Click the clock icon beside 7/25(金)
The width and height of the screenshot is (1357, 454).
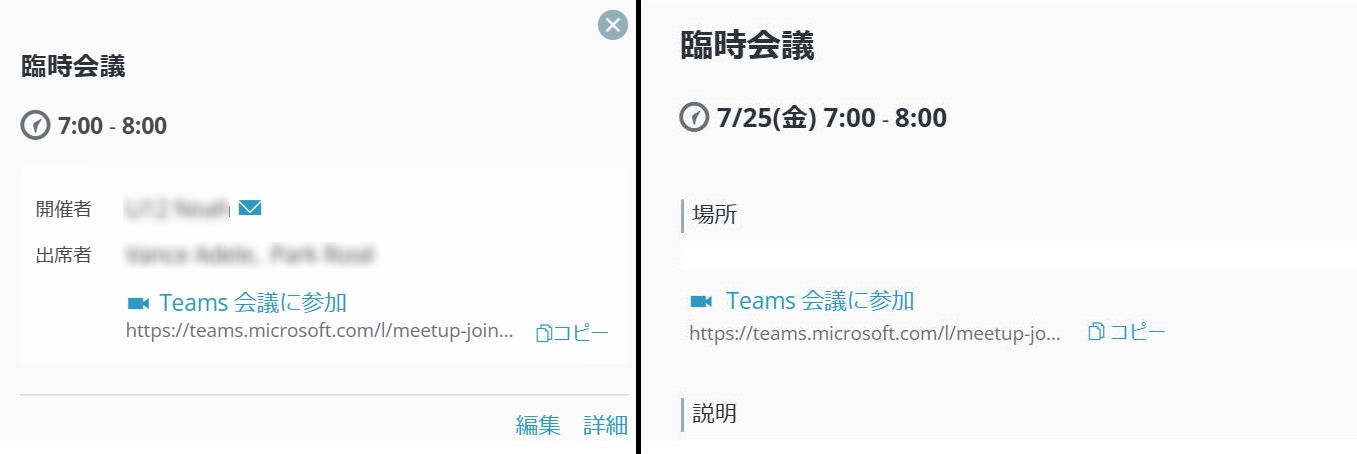click(x=694, y=118)
